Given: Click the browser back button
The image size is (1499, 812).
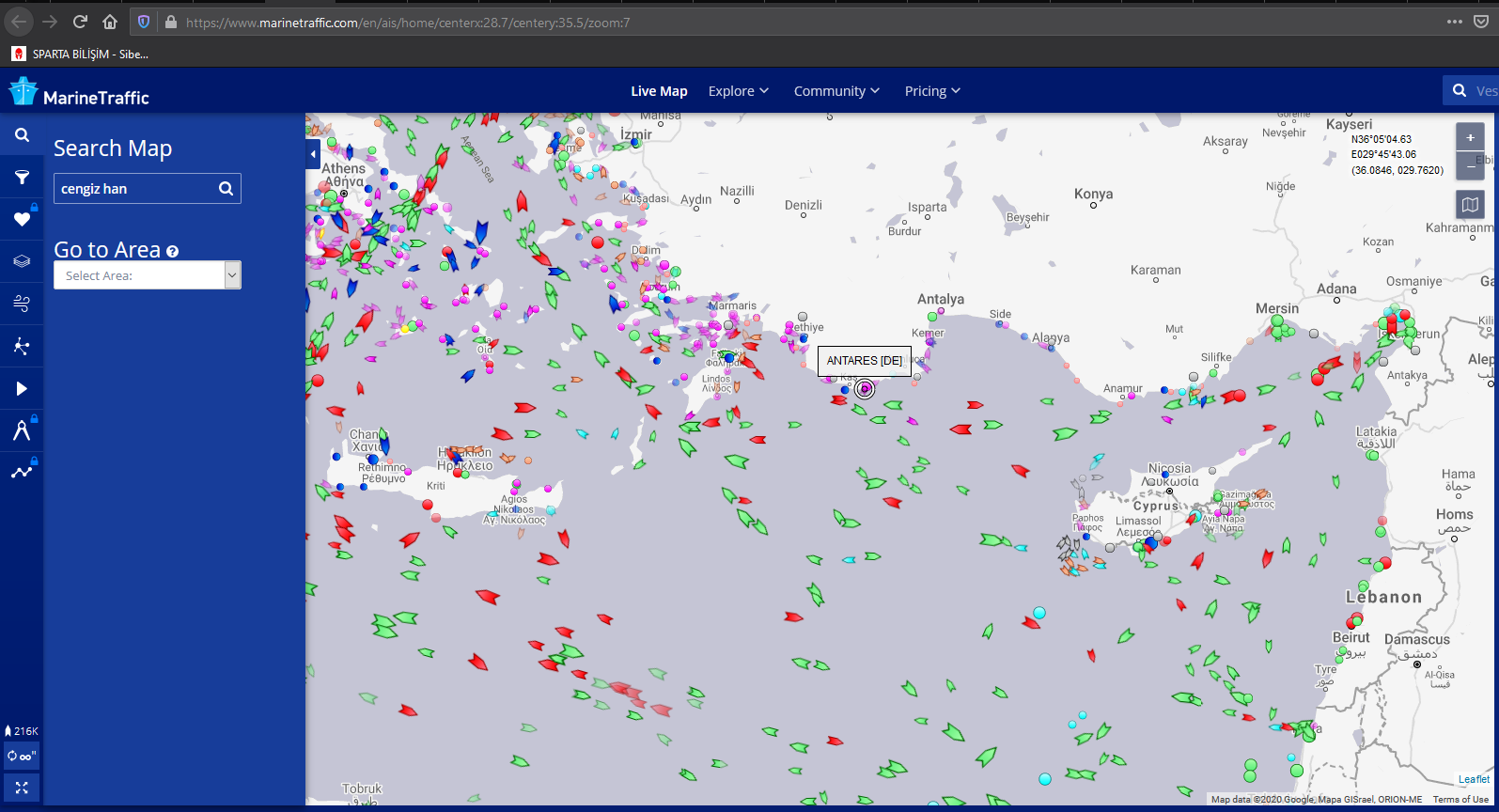Looking at the screenshot, I should click(x=19, y=22).
